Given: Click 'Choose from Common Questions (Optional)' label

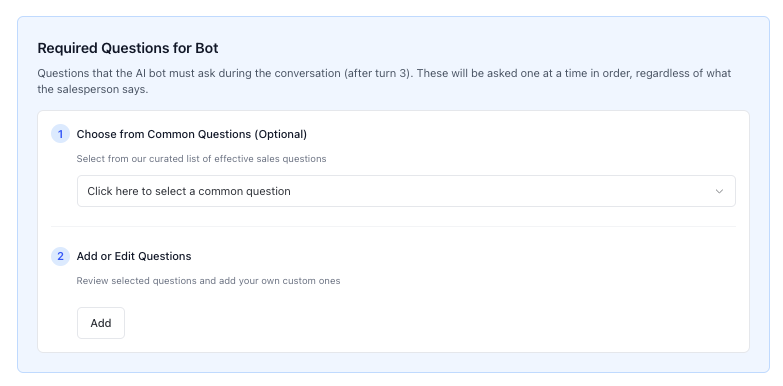Looking at the screenshot, I should point(192,134).
